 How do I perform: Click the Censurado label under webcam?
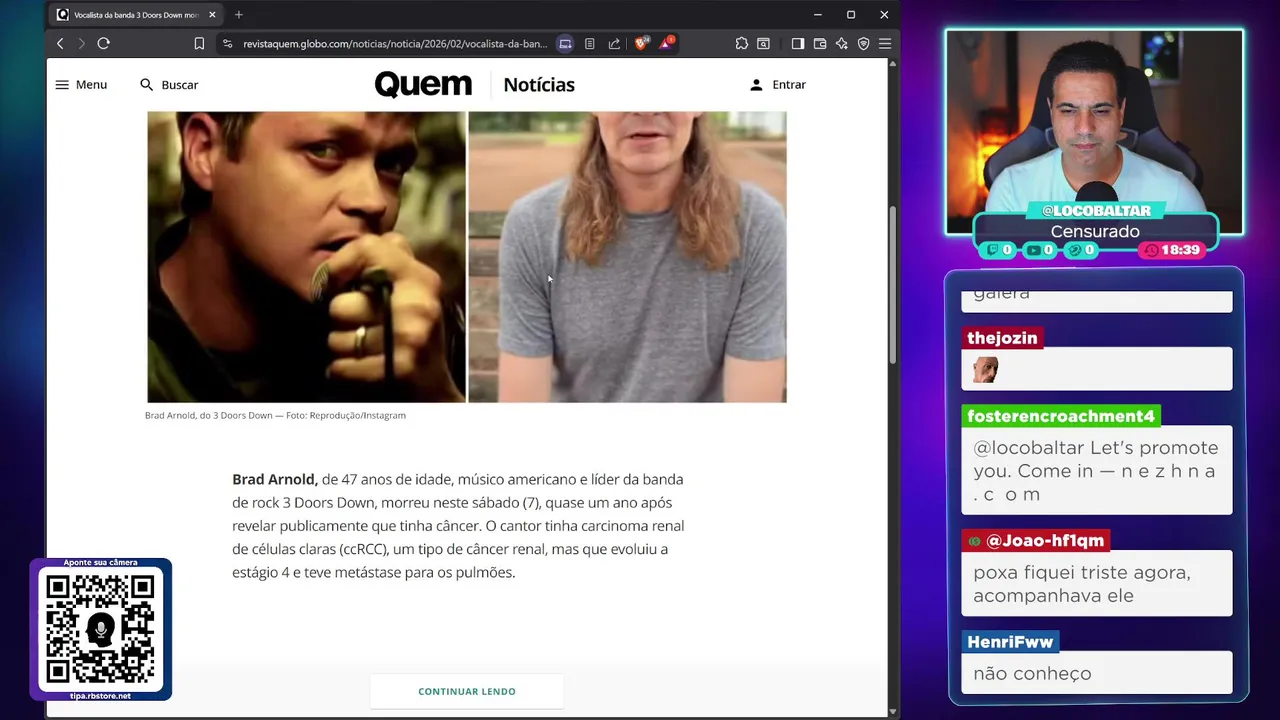1095,231
